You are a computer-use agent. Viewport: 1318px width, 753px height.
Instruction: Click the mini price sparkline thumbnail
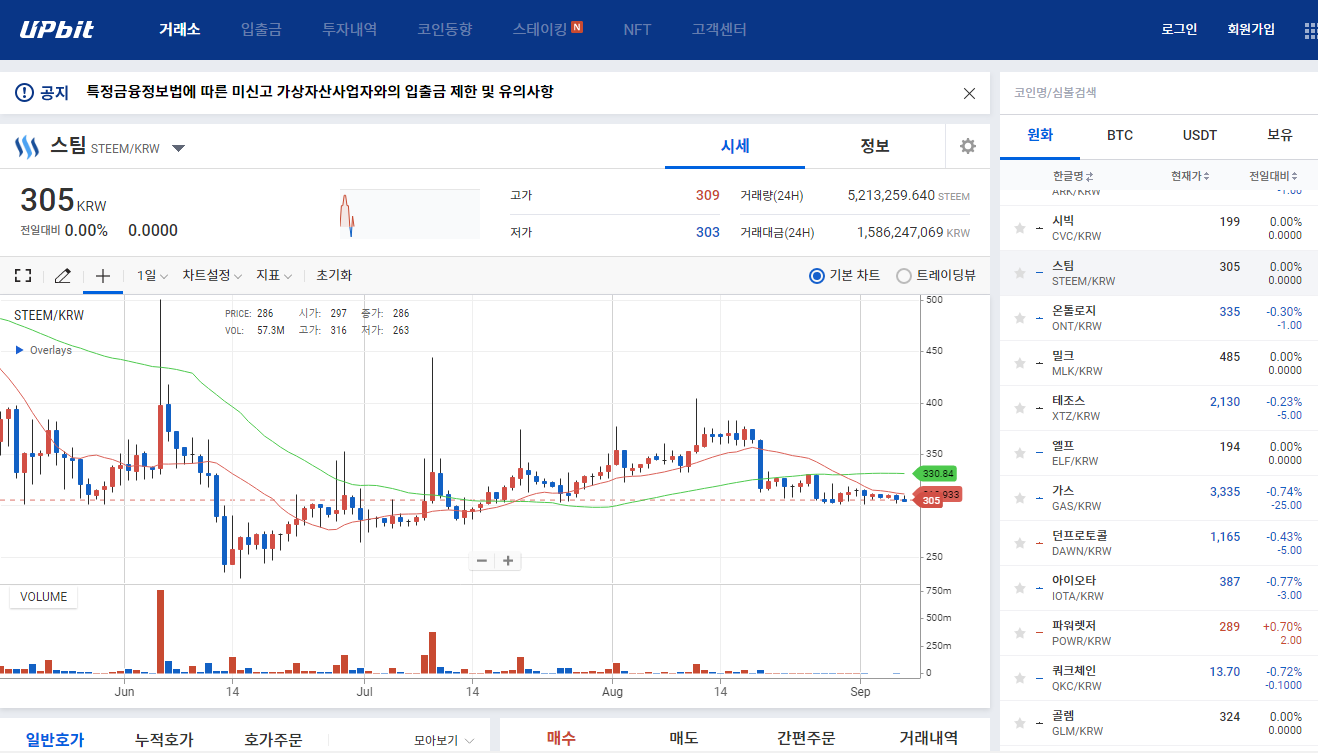409,214
